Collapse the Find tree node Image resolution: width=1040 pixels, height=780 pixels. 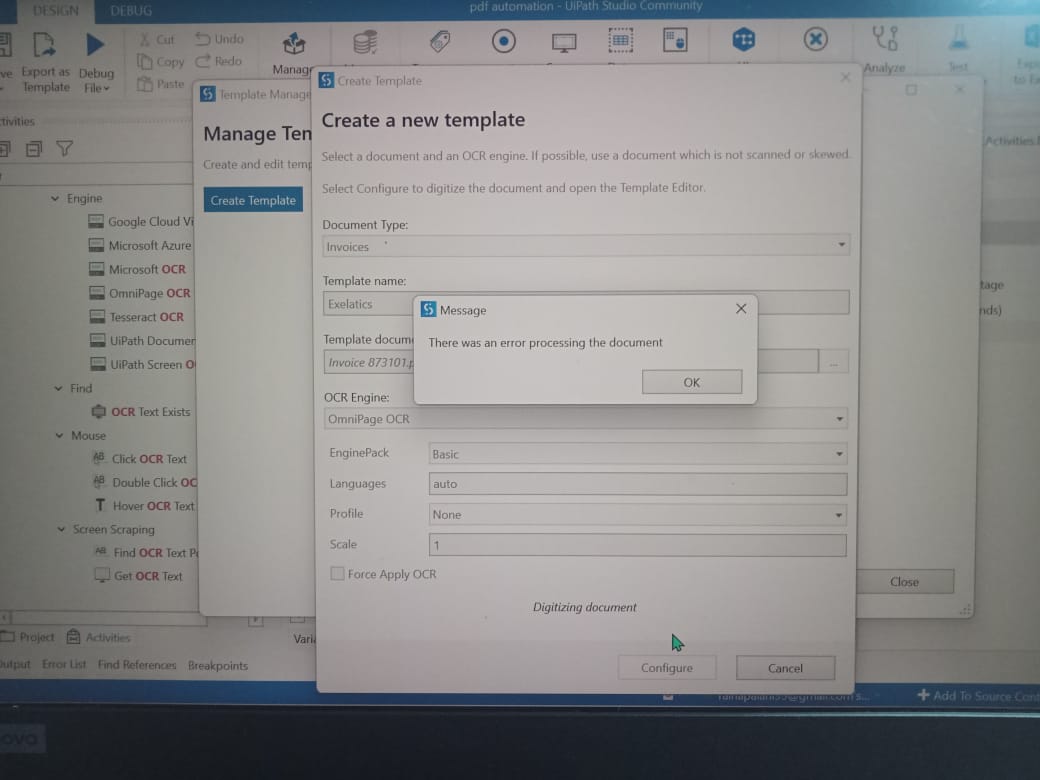[58, 388]
